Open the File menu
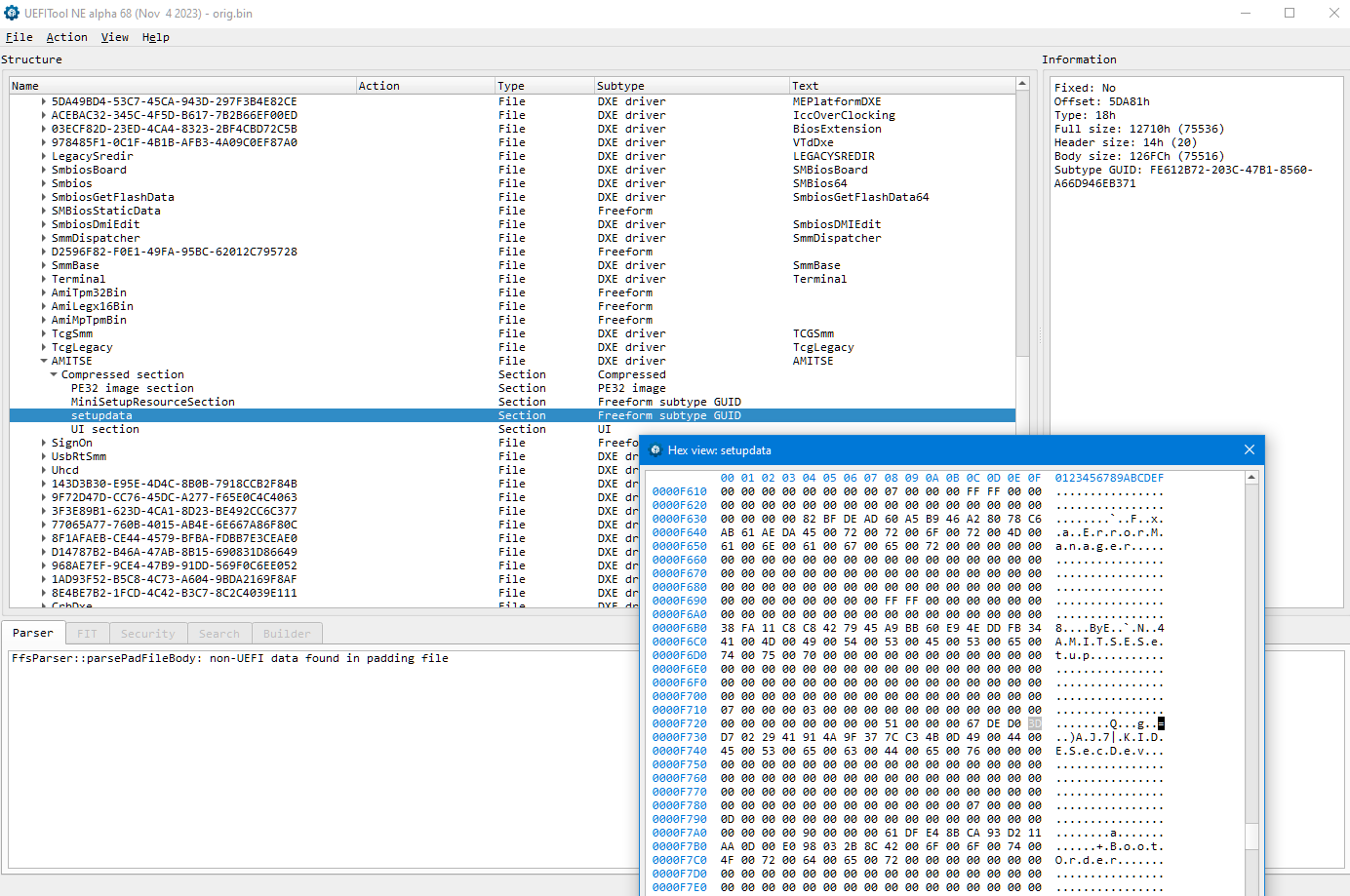The height and width of the screenshot is (896, 1350). pos(20,37)
